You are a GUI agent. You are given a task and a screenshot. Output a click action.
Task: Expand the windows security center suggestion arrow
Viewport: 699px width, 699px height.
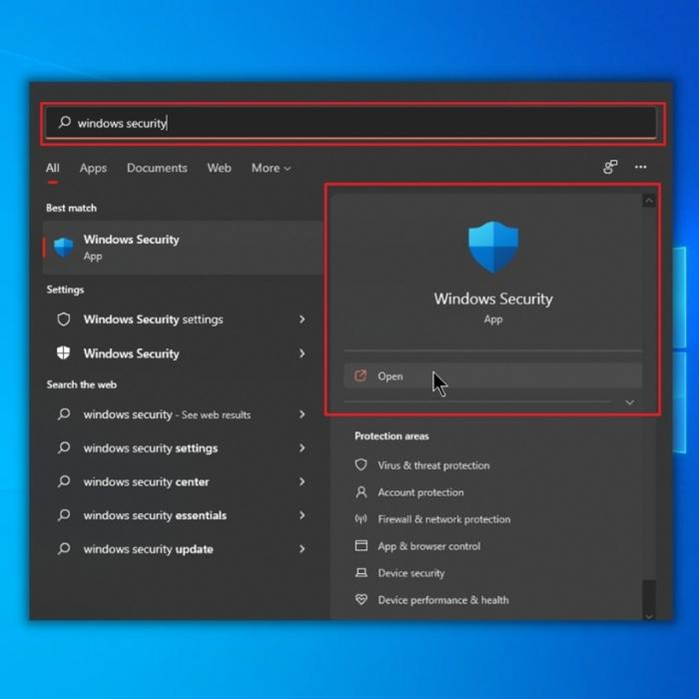302,482
